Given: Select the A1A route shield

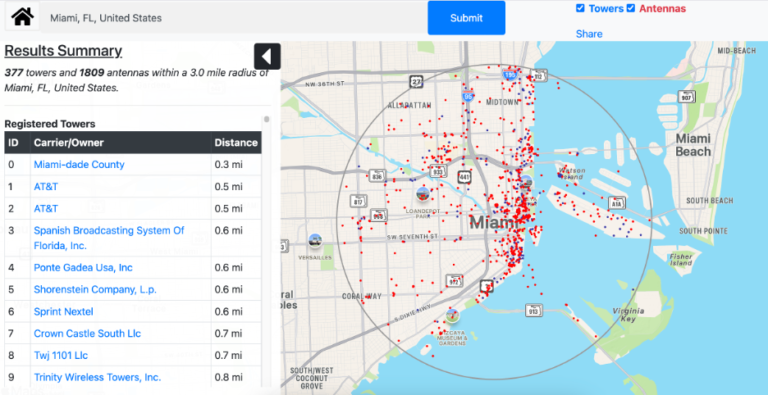Looking at the screenshot, I should [x=617, y=202].
